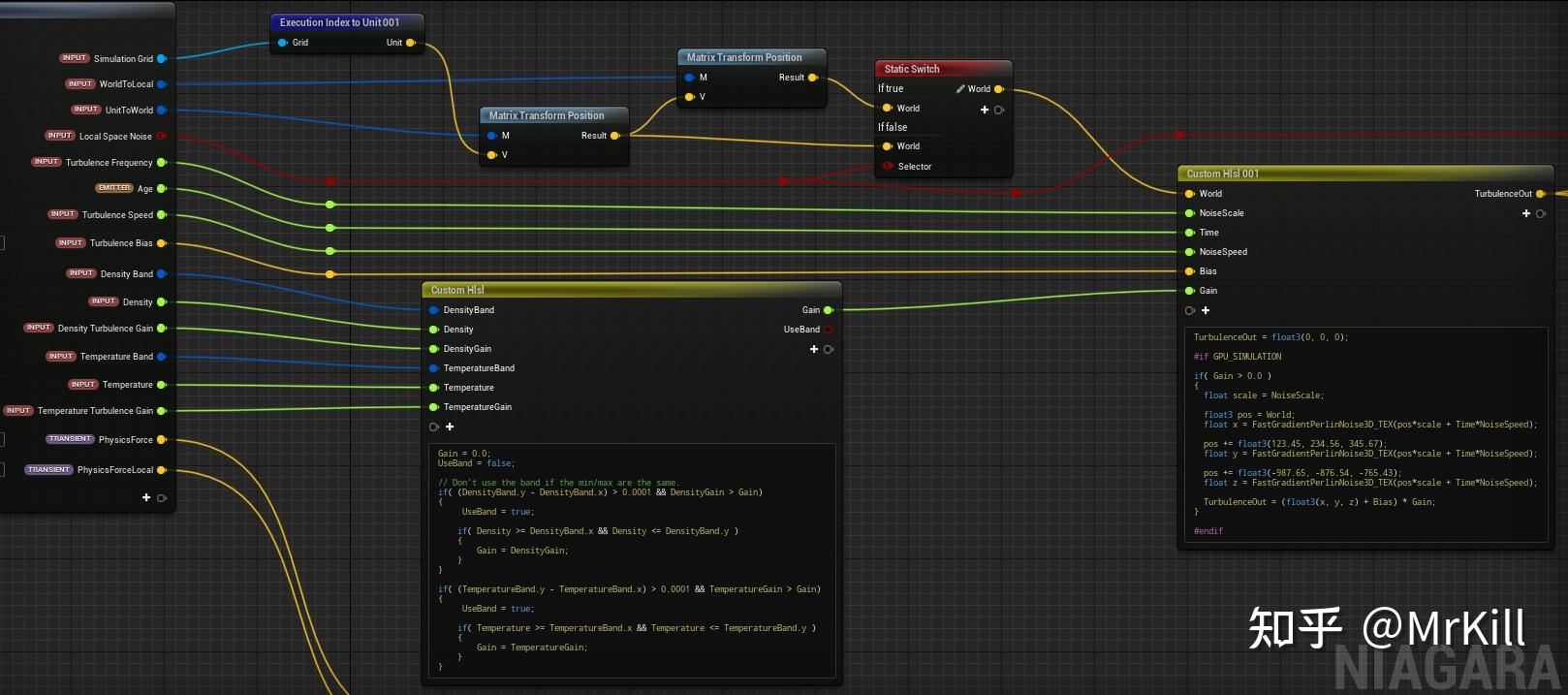Click the Grid input pin
The image size is (1568, 695).
tap(283, 43)
